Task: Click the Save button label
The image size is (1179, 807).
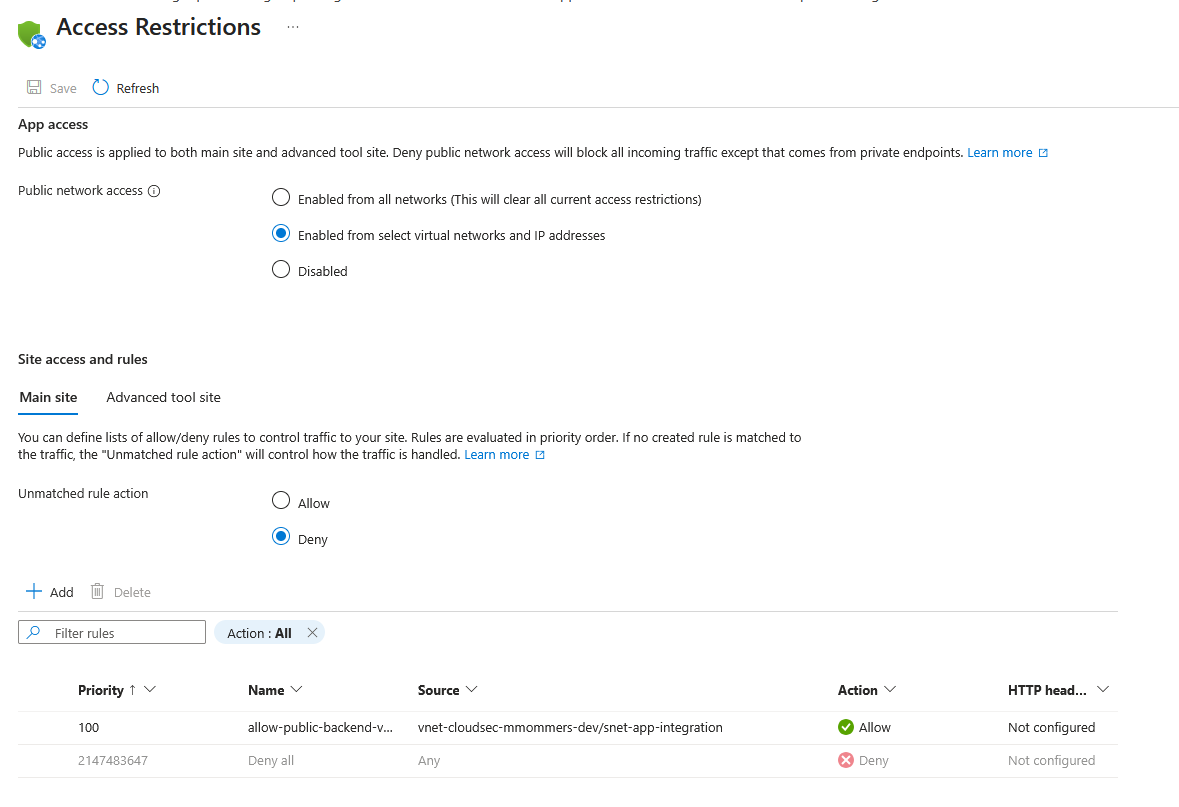Action: [63, 89]
